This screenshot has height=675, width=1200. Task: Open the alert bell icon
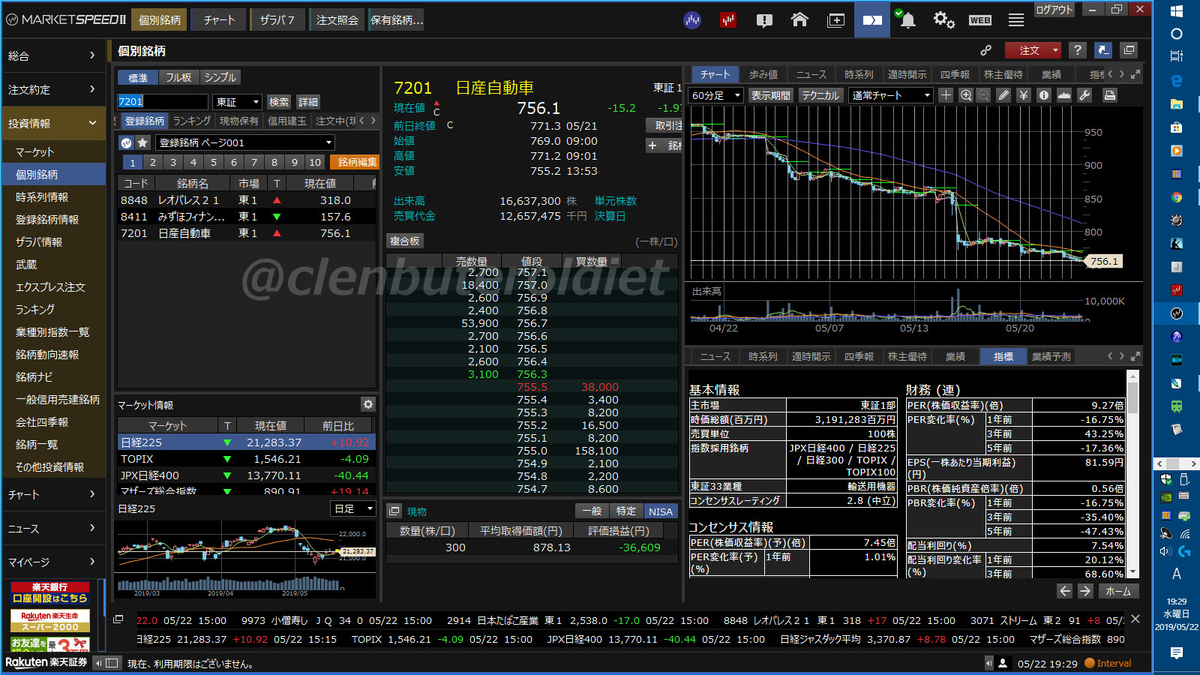[x=907, y=19]
